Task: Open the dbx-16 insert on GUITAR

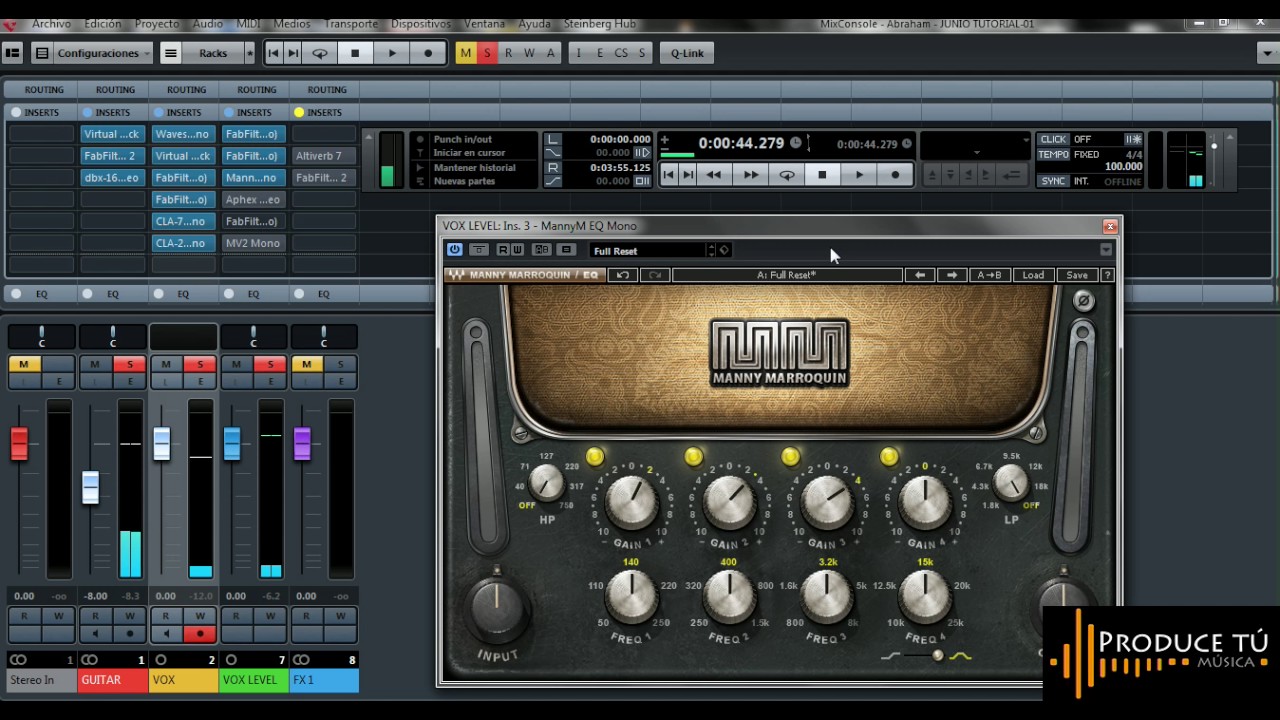Action: [112, 178]
